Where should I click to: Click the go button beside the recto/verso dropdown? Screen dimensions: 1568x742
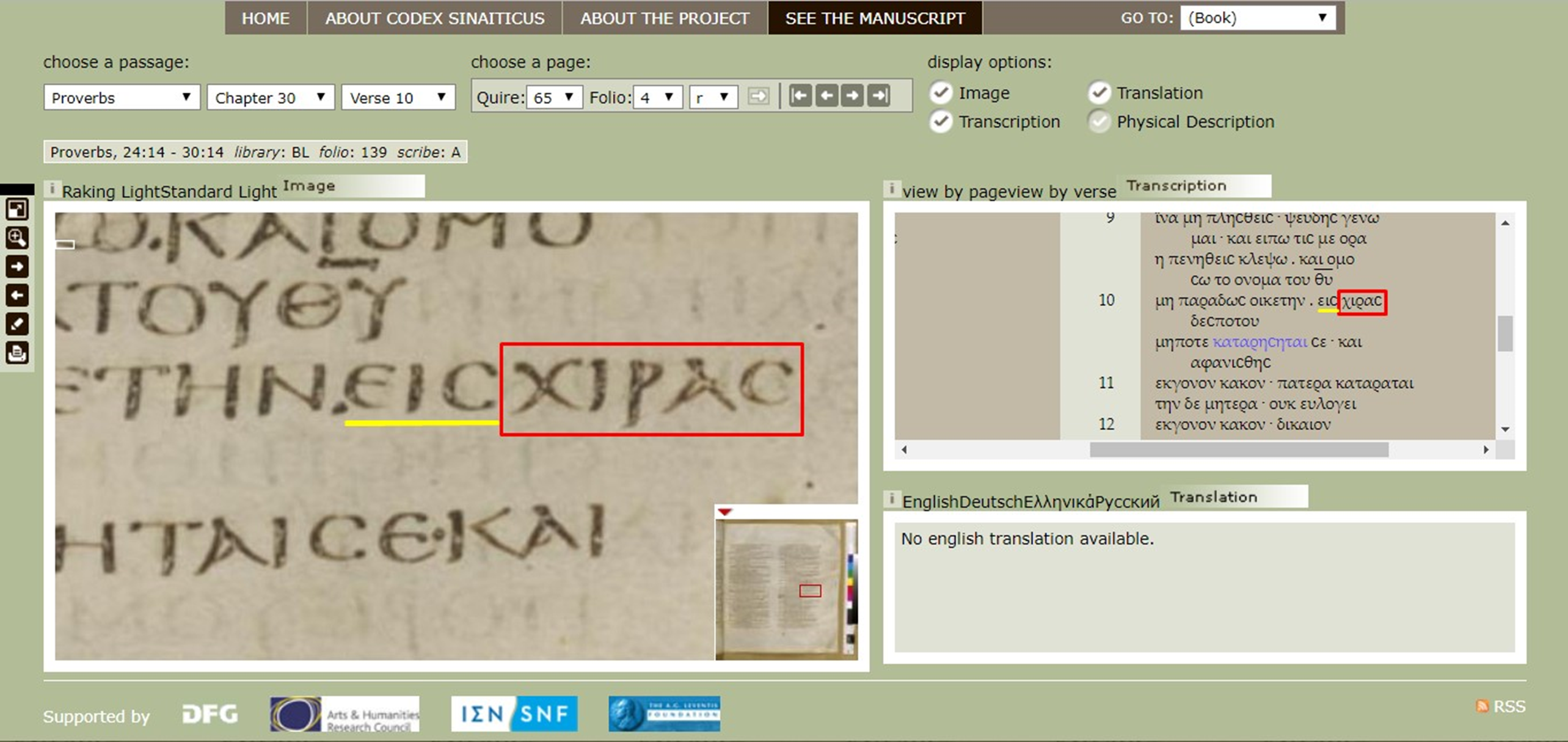click(x=758, y=96)
